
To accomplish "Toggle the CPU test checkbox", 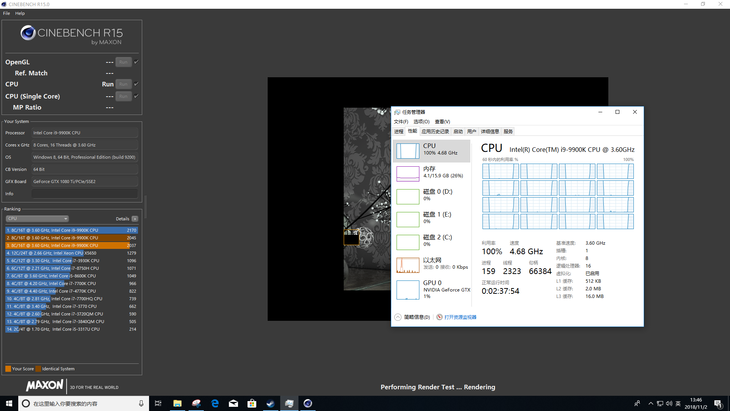I will click(x=136, y=84).
